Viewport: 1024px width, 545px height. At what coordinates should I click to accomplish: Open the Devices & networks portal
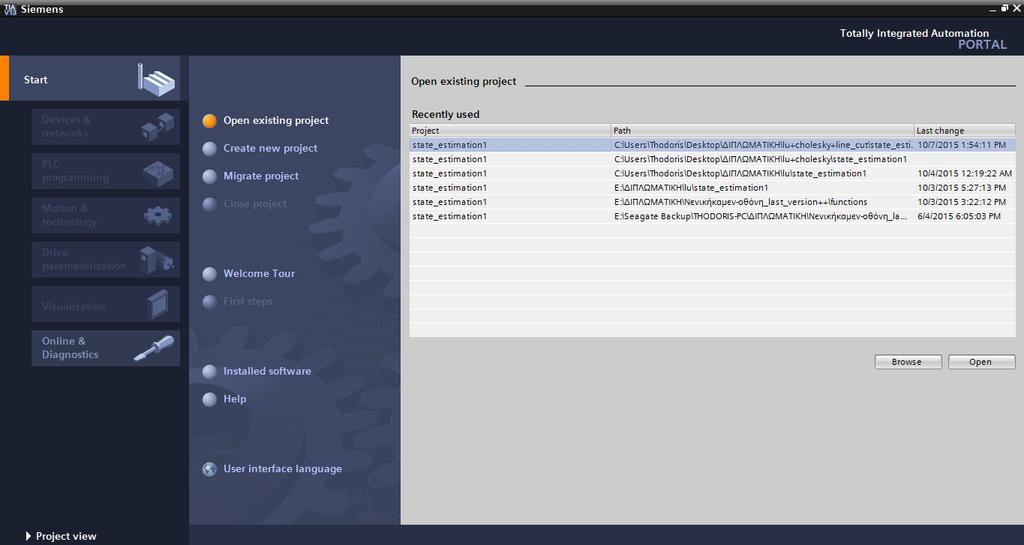tap(106, 127)
